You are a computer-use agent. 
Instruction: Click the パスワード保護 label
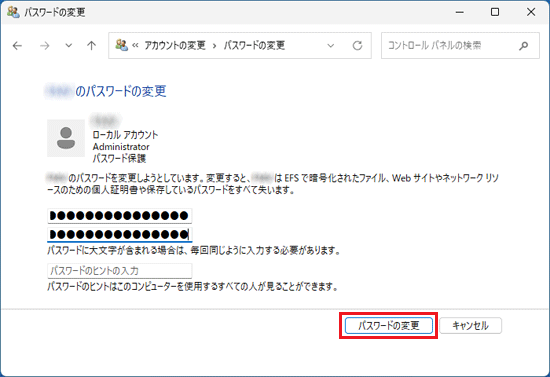[x=119, y=159]
